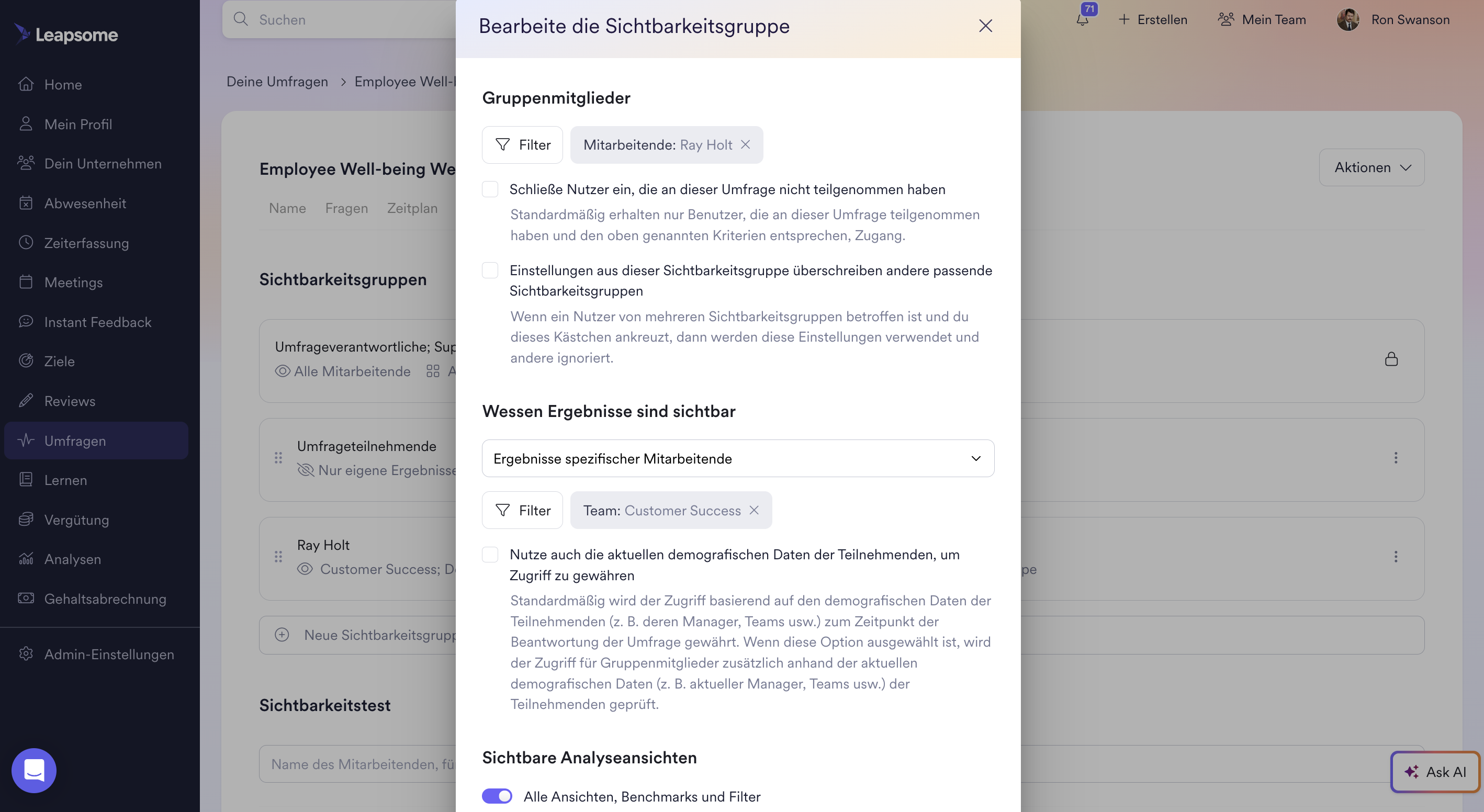The width and height of the screenshot is (1484, 812).
Task: Click the Umfragen pulse icon
Action: pyautogui.click(x=26, y=441)
